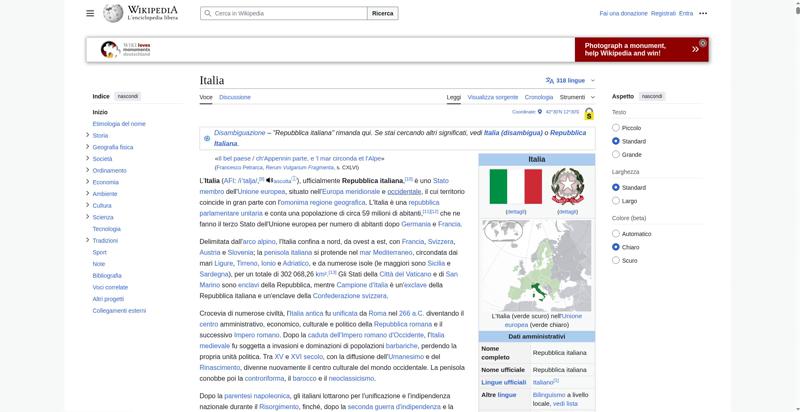Open the main hamburger menu
Viewport: 800px width, 412px height.
click(x=90, y=13)
